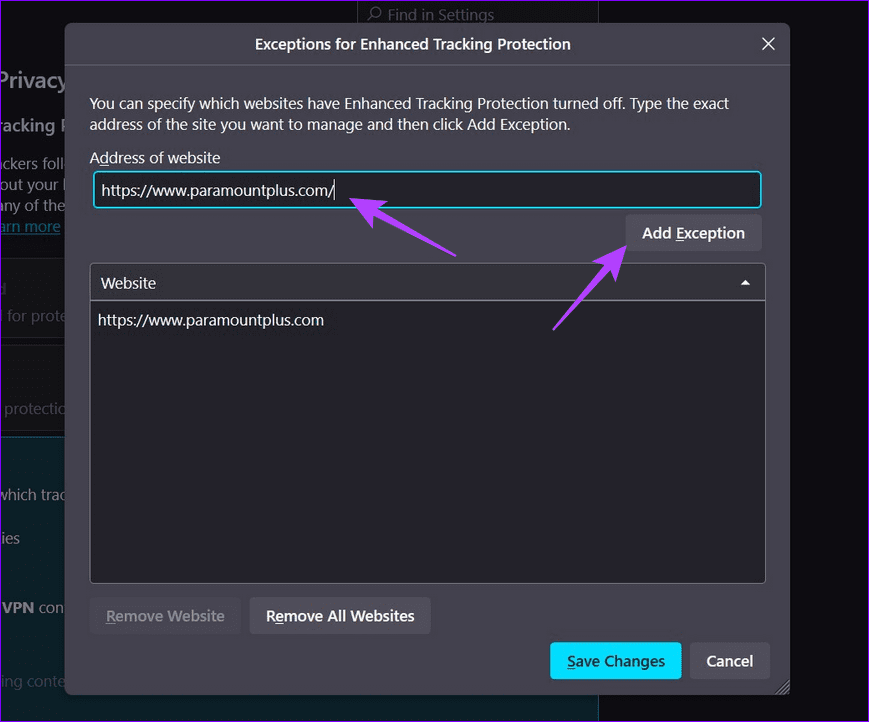Close the Exceptions dialog with the X icon
869x722 pixels.
[768, 44]
